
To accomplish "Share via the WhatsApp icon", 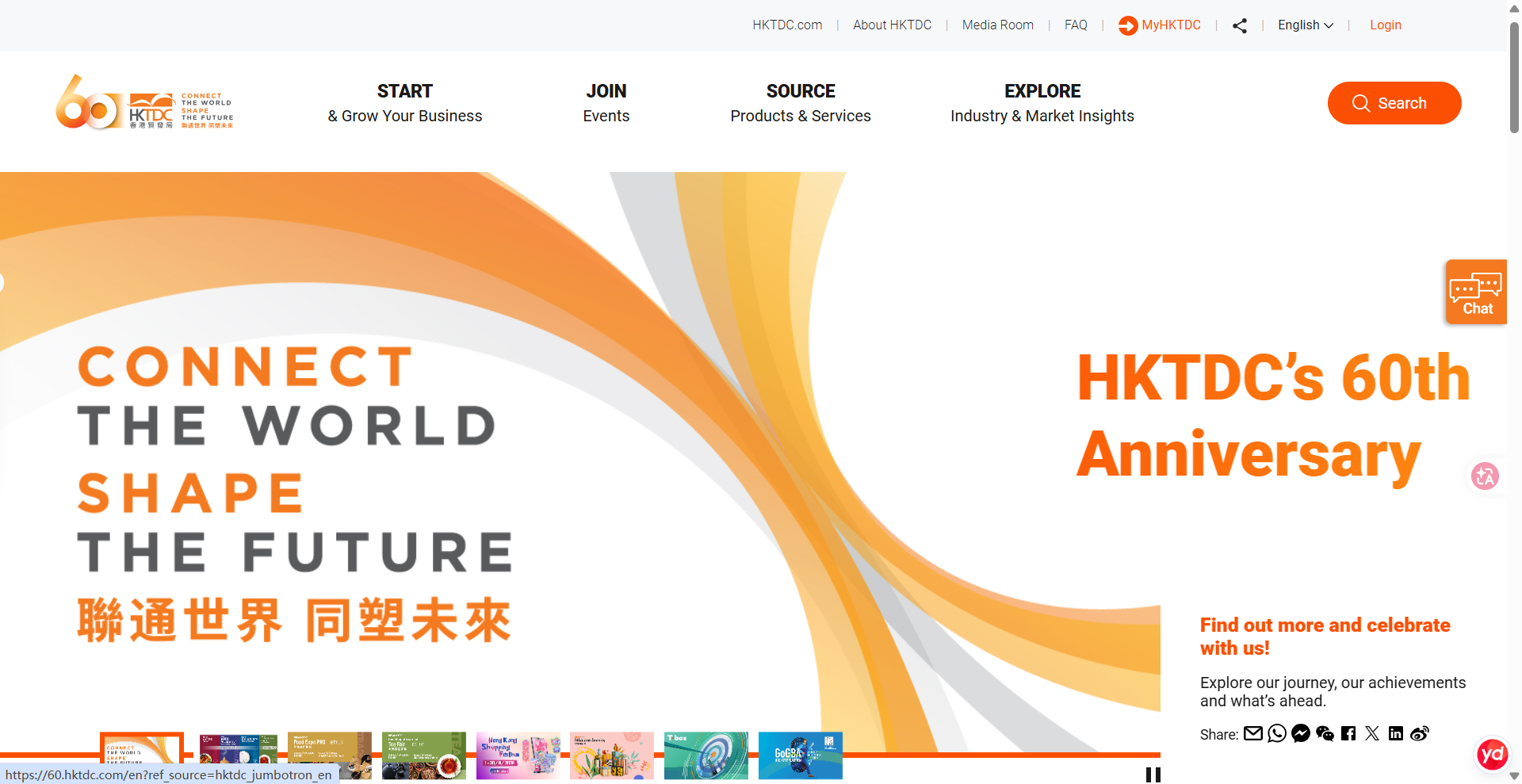I will click(x=1277, y=733).
